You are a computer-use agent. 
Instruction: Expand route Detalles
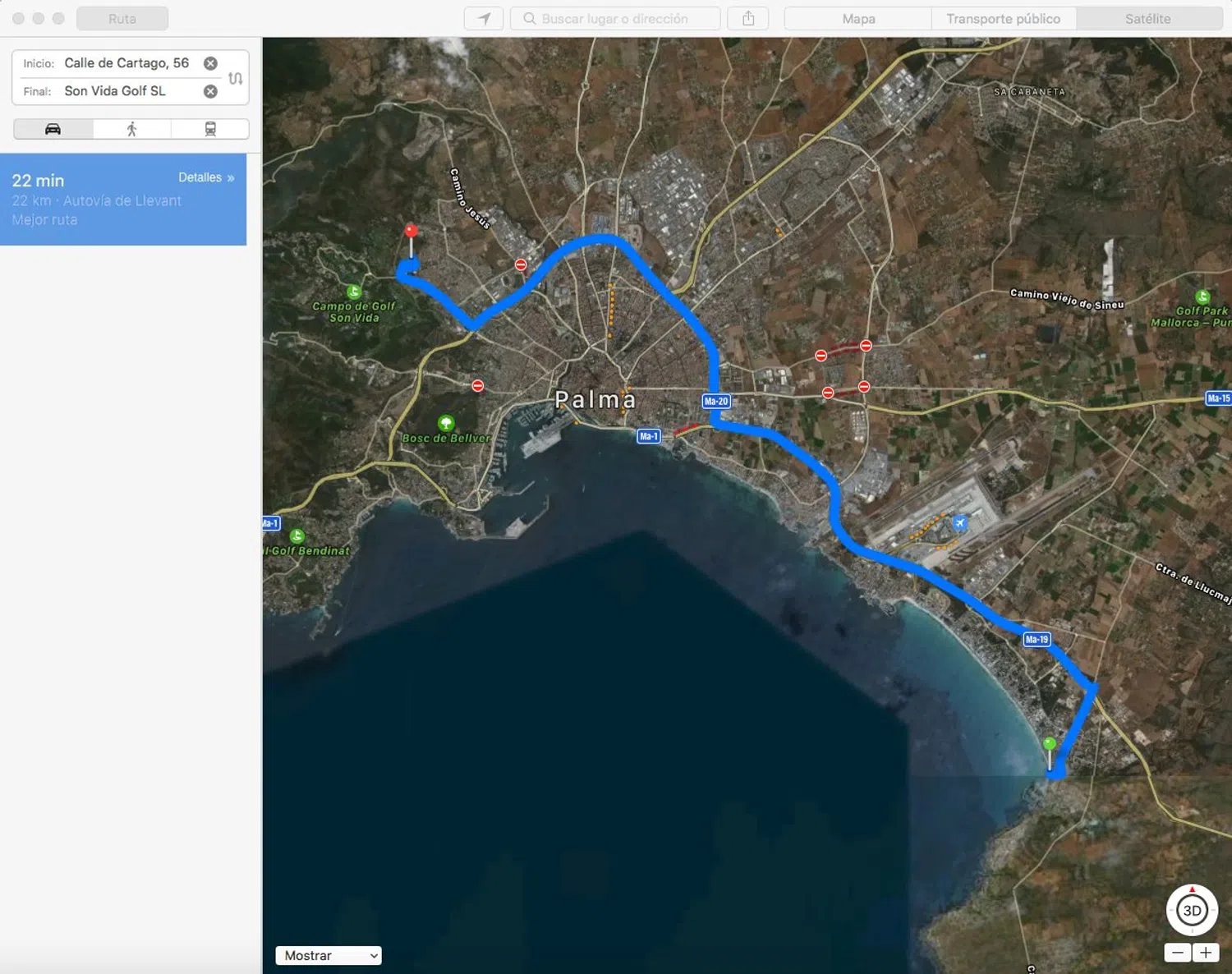coord(206,177)
